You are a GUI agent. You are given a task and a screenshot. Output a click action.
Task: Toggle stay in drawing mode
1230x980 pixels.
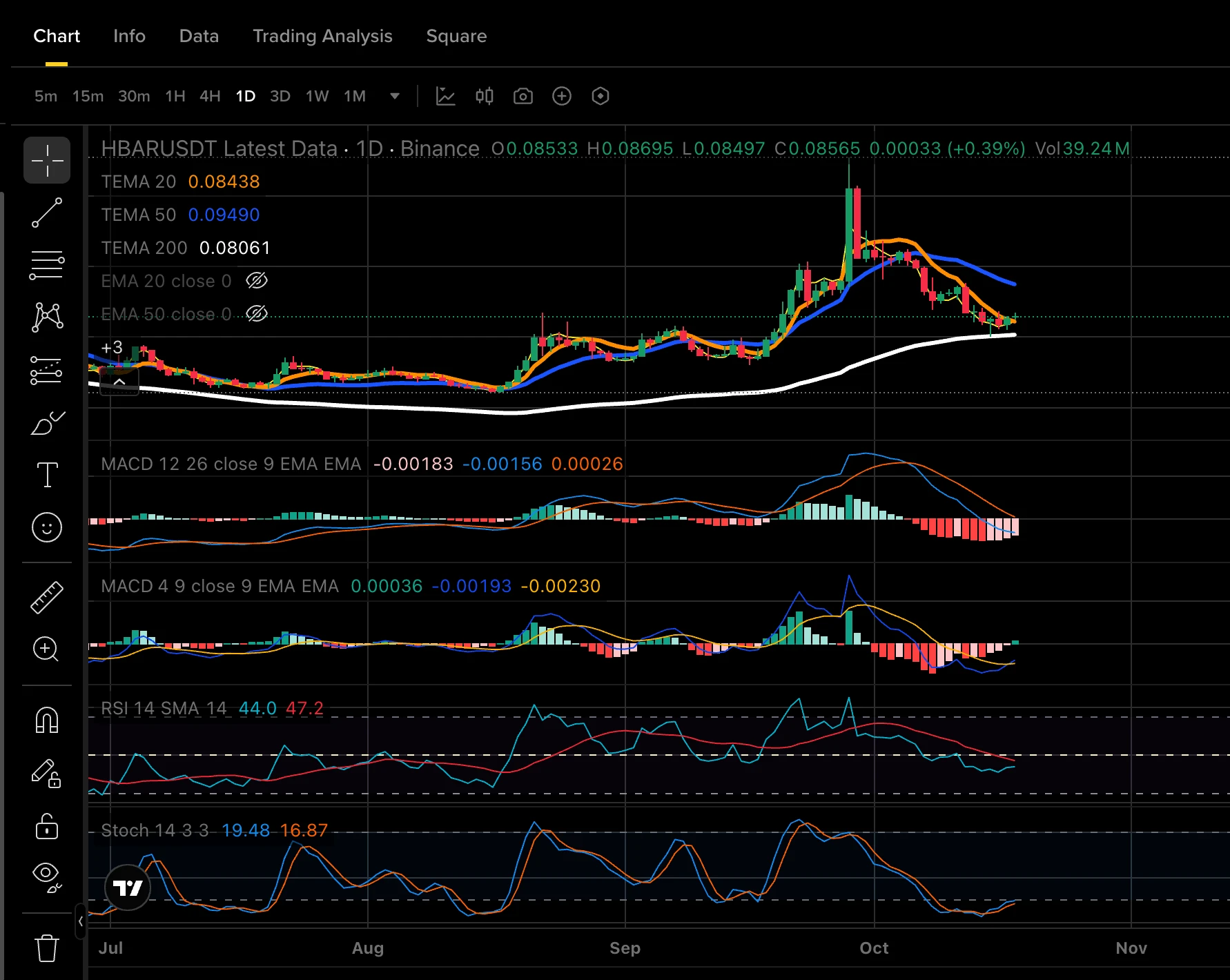pyautogui.click(x=47, y=773)
